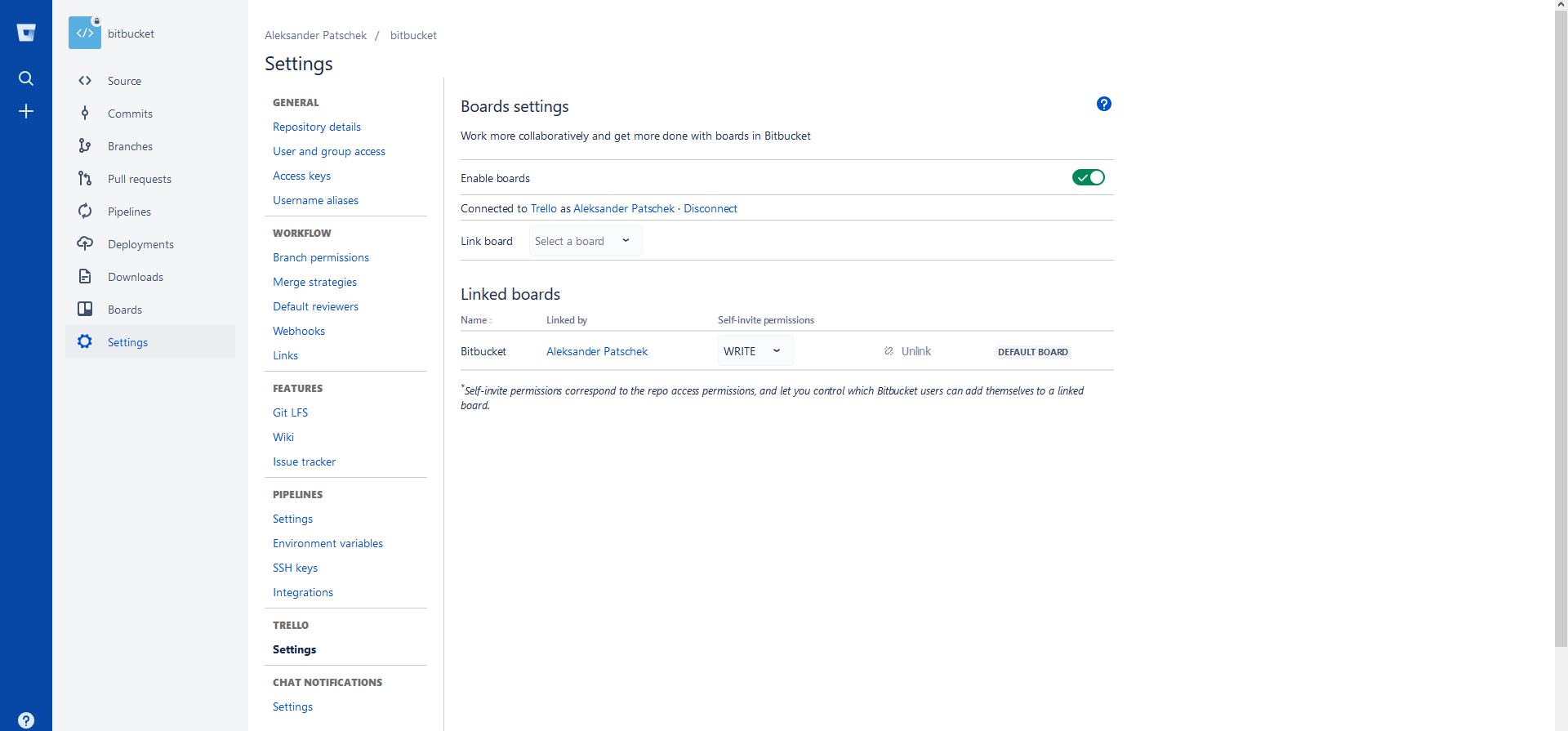Click Aleksander Patschek in Linked by column
Image resolution: width=1568 pixels, height=731 pixels.
597,351
